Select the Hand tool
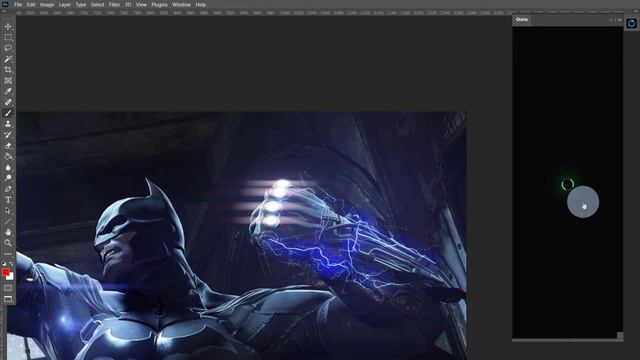The image size is (640, 360). 8,232
